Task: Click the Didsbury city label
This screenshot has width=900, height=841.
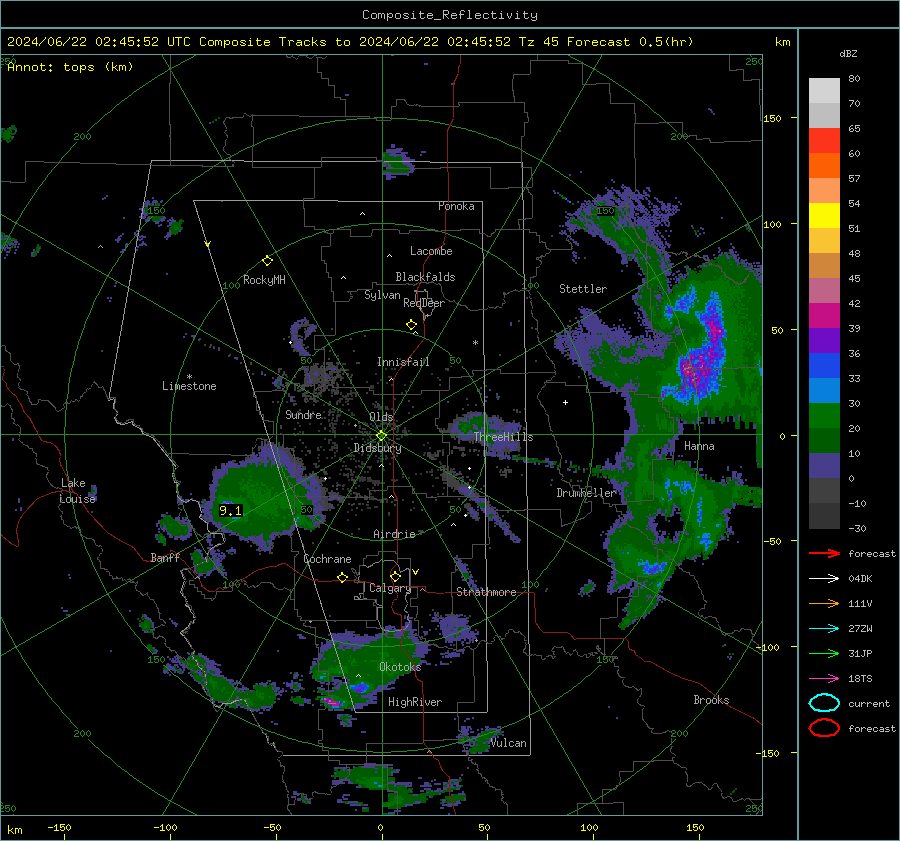Action: pos(377,448)
